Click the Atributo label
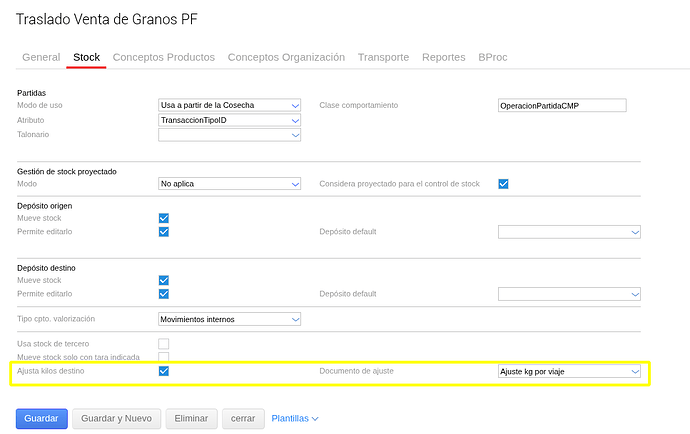 [30, 120]
